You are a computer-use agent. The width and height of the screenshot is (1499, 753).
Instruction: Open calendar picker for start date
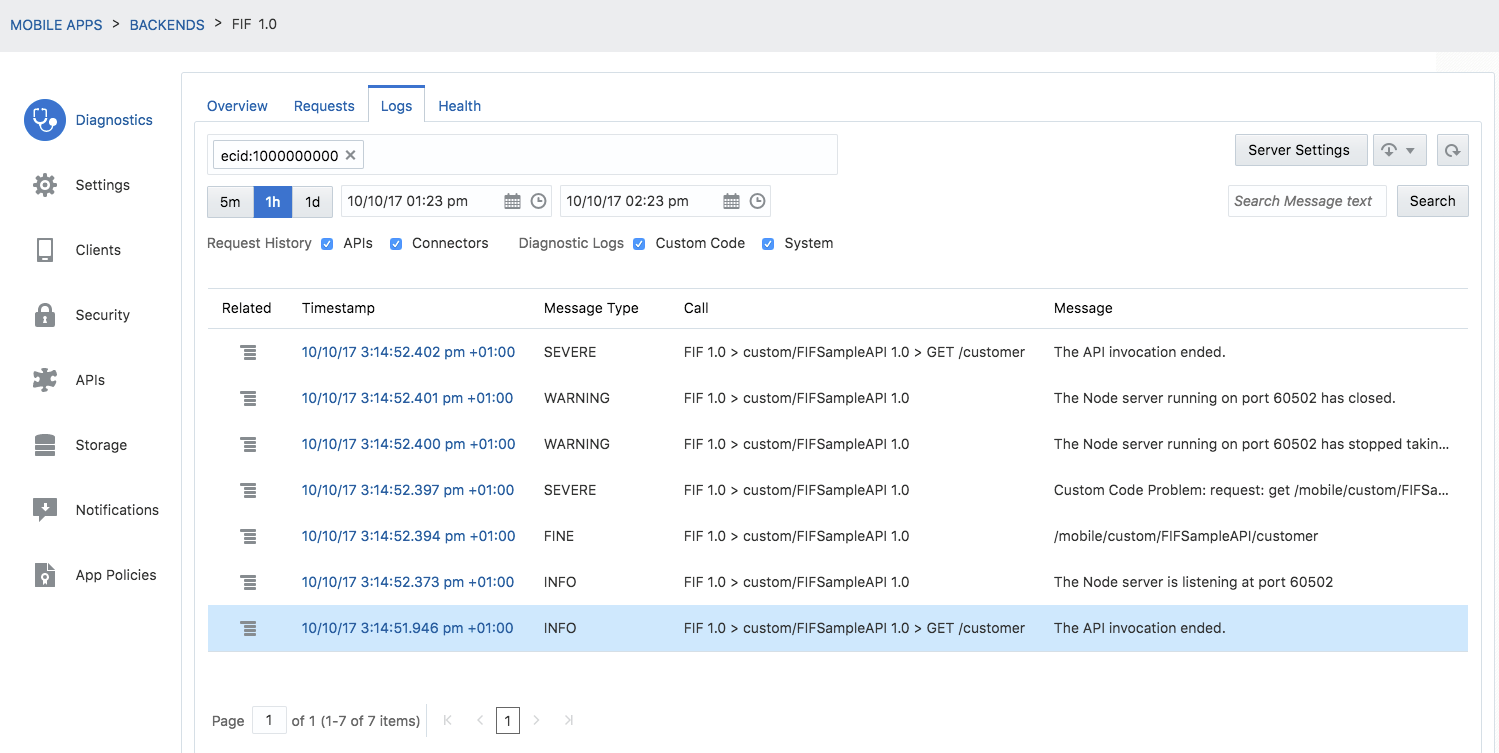512,201
